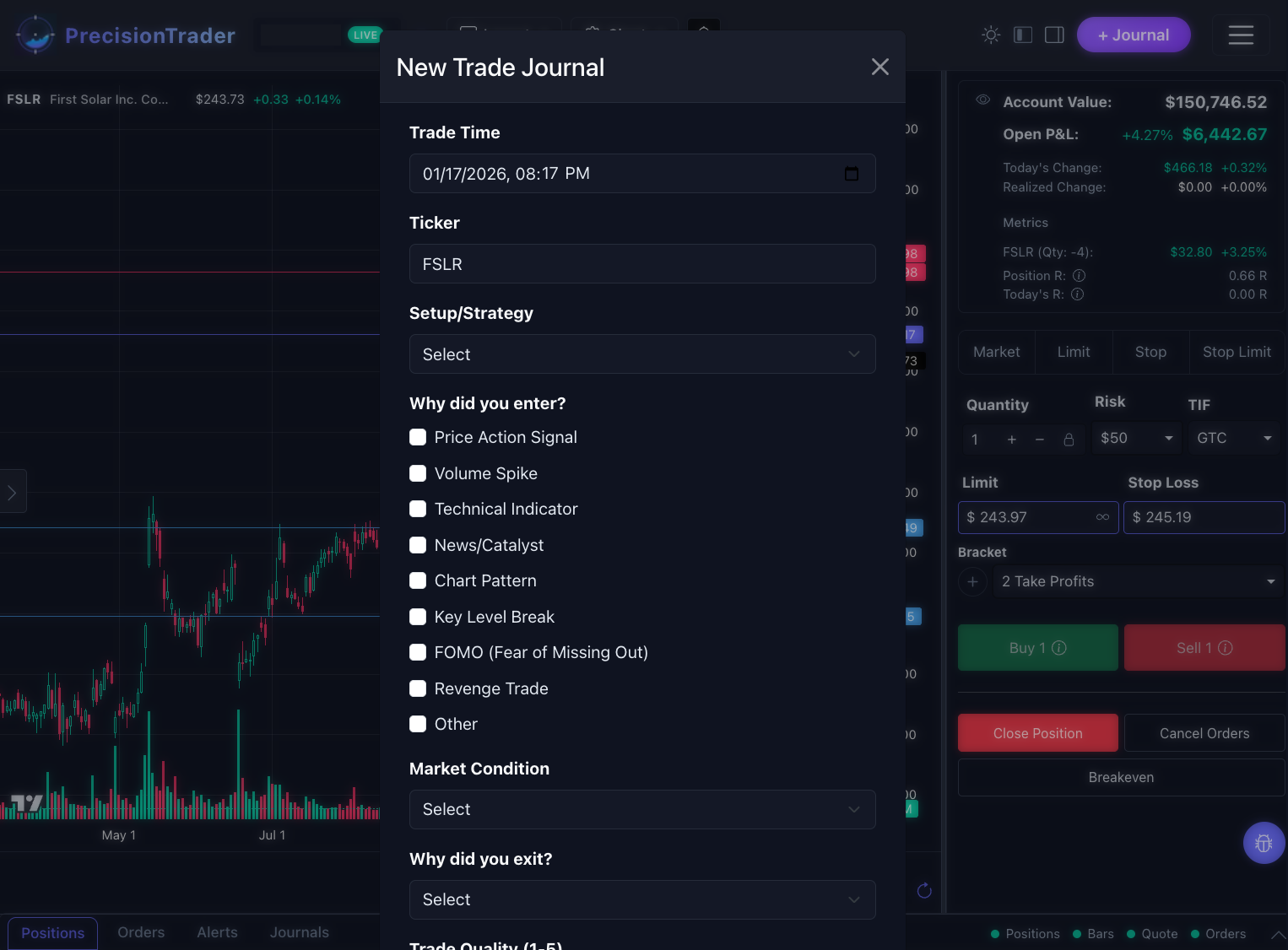Close the New Trade Journal dialog
Image resolution: width=1288 pixels, height=950 pixels.
click(879, 67)
